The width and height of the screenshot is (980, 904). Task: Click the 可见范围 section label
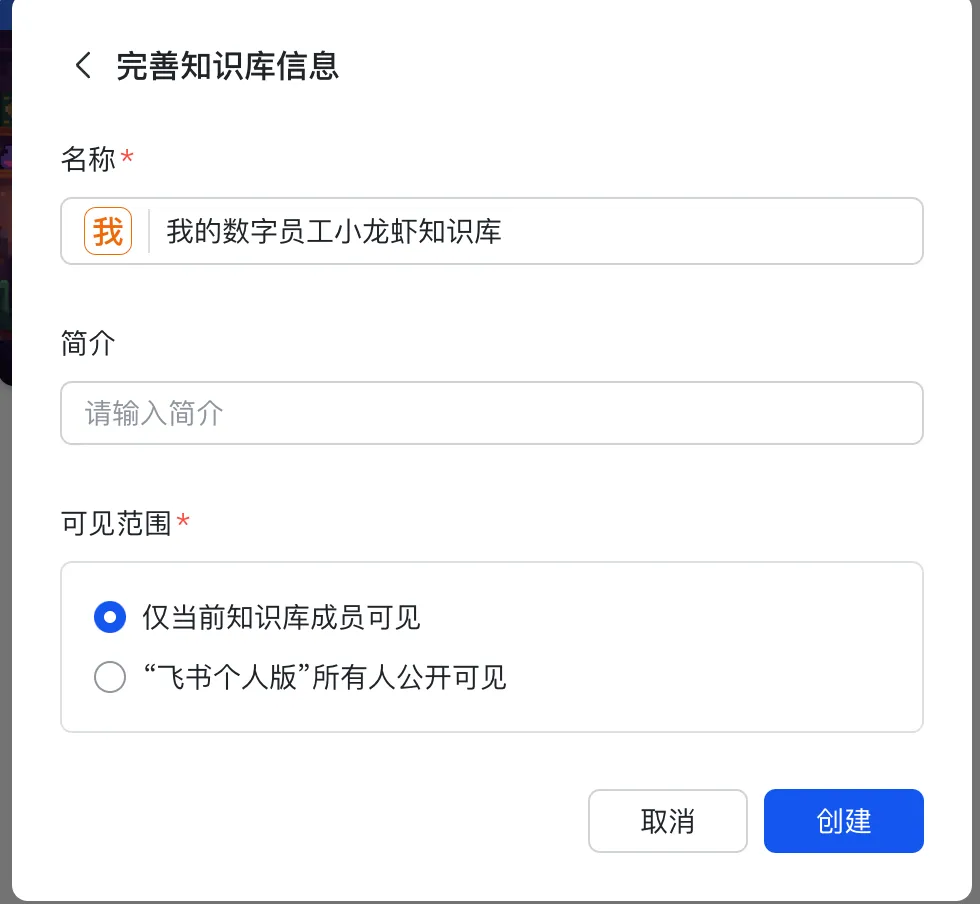click(x=116, y=523)
